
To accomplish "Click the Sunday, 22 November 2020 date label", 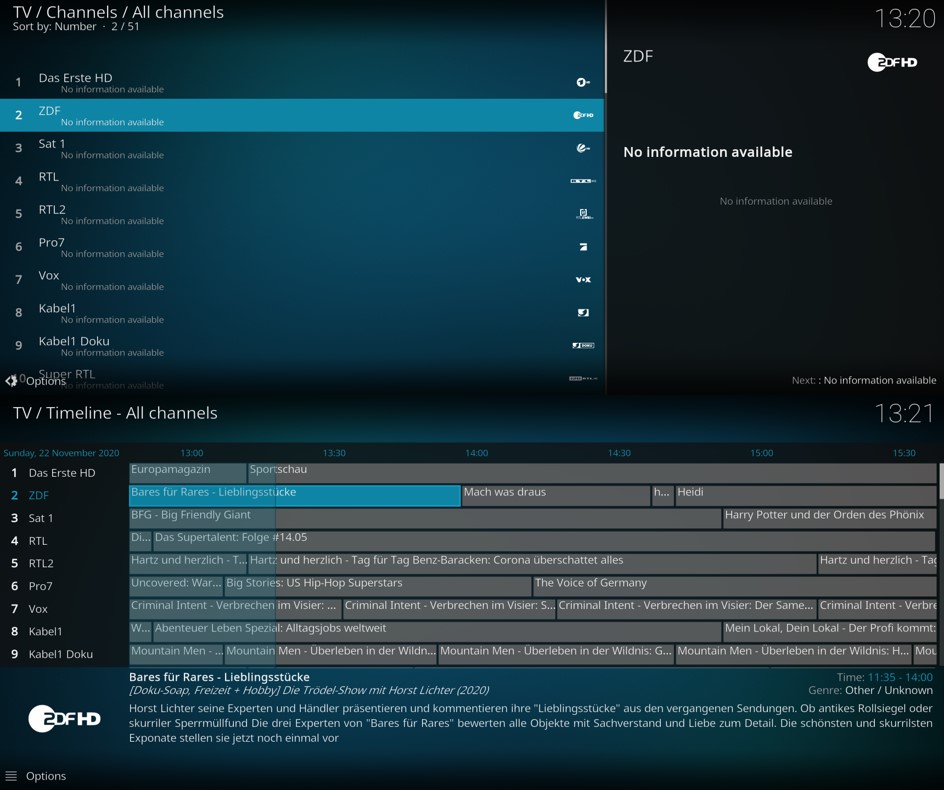I will [x=61, y=453].
